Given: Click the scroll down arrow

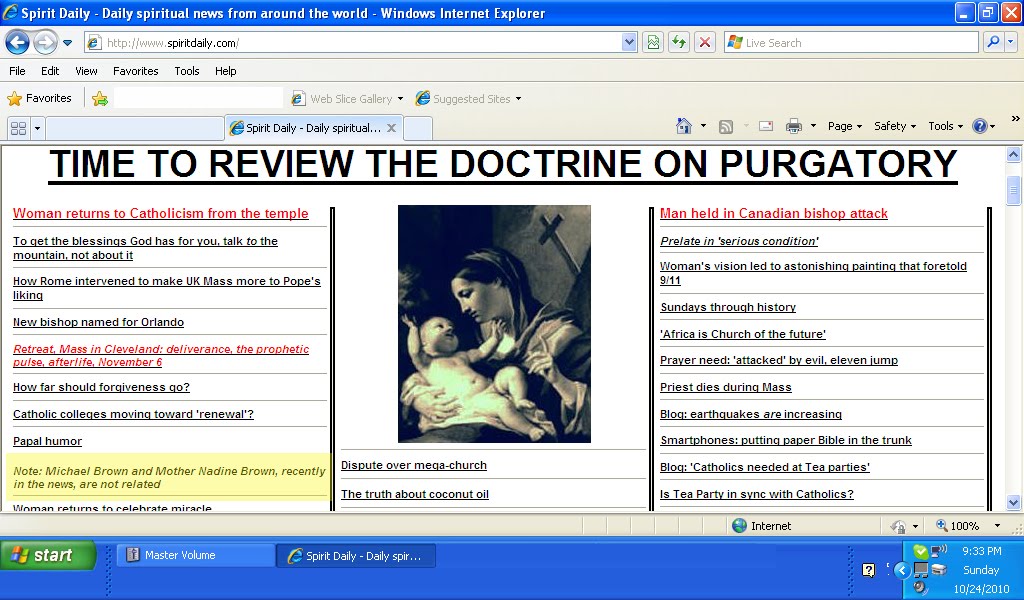Looking at the screenshot, I should (x=1014, y=502).
